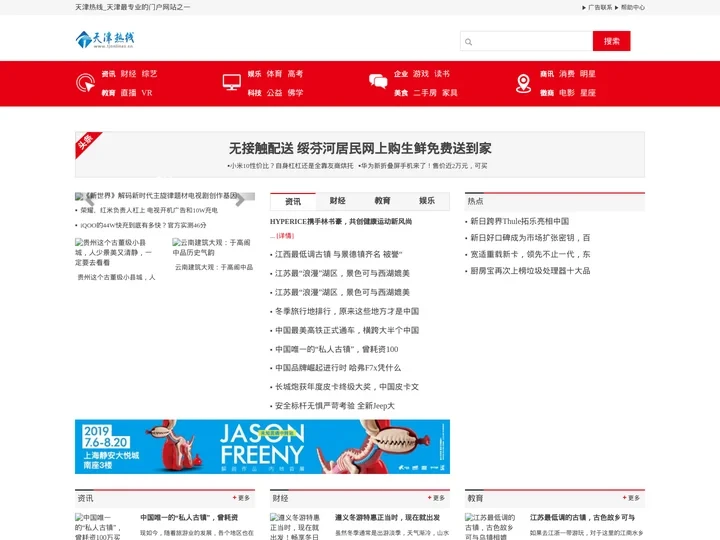Select 家具 in the navigation bar
The height and width of the screenshot is (540, 720).
coord(450,93)
